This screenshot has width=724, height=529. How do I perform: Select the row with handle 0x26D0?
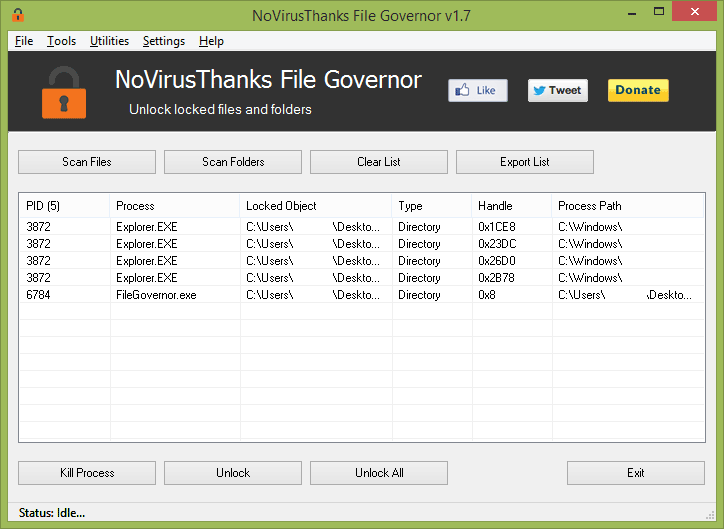pyautogui.click(x=362, y=261)
